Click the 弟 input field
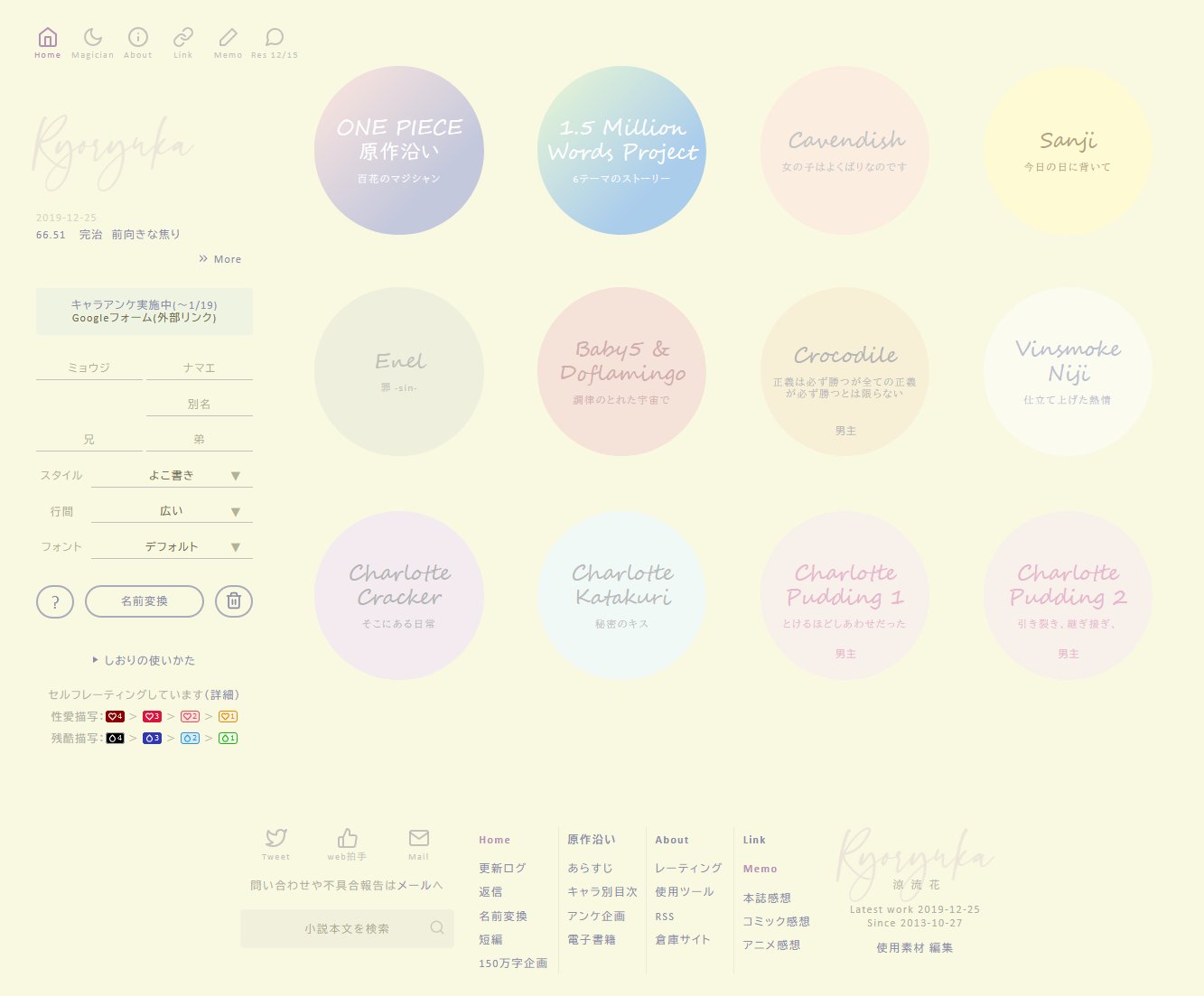Image resolution: width=1204 pixels, height=996 pixels. point(200,439)
